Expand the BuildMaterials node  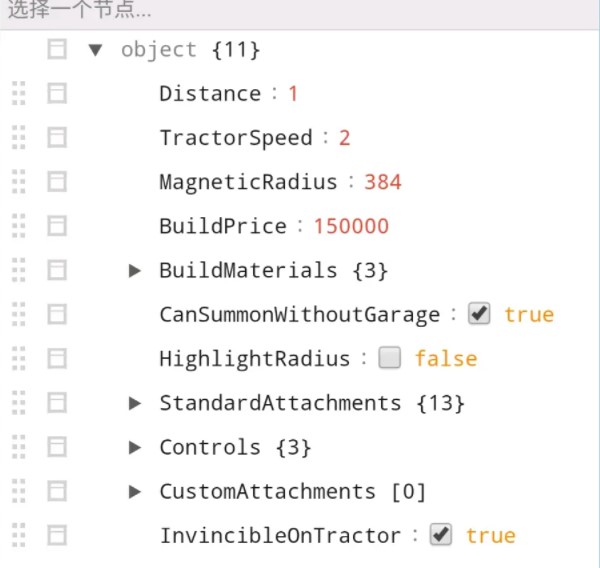coord(136,270)
